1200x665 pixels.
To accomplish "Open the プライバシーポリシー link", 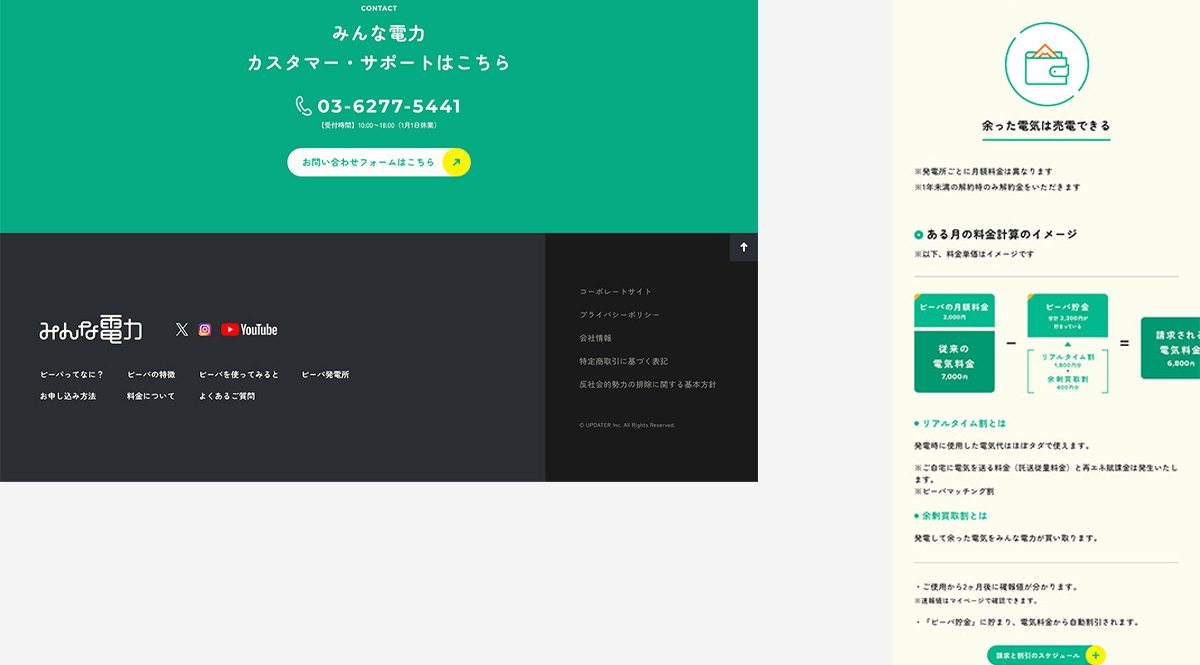I will (620, 315).
